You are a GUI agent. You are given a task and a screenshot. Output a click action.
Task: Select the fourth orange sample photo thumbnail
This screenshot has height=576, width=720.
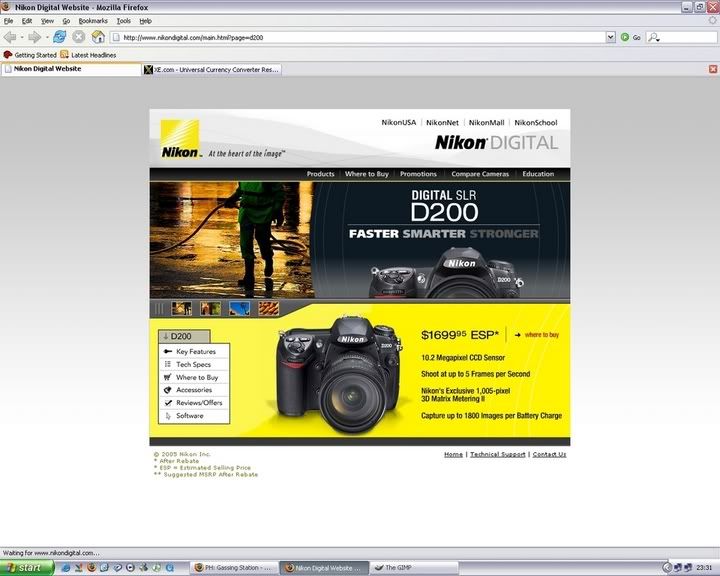point(268,308)
